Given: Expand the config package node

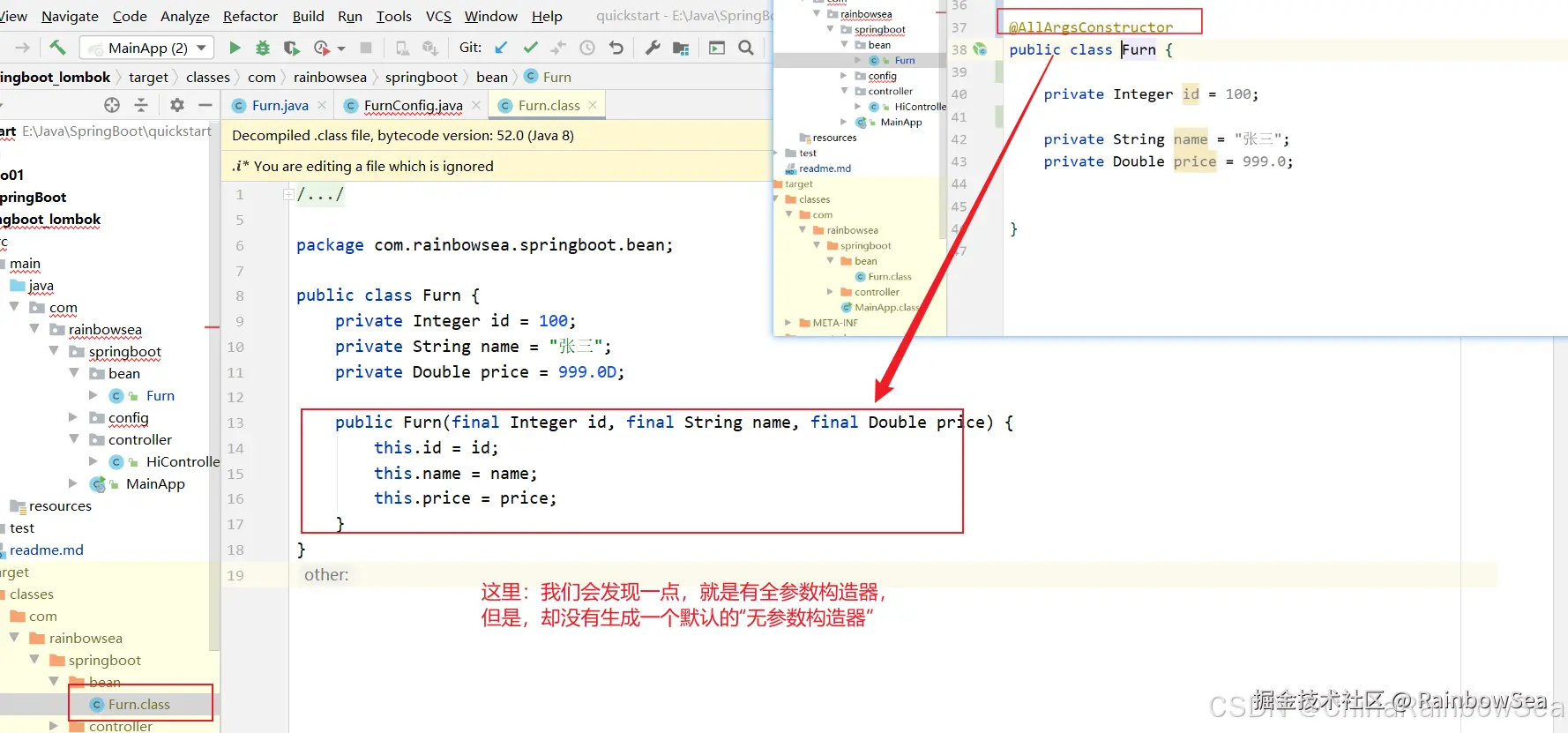Looking at the screenshot, I should pyautogui.click(x=73, y=417).
